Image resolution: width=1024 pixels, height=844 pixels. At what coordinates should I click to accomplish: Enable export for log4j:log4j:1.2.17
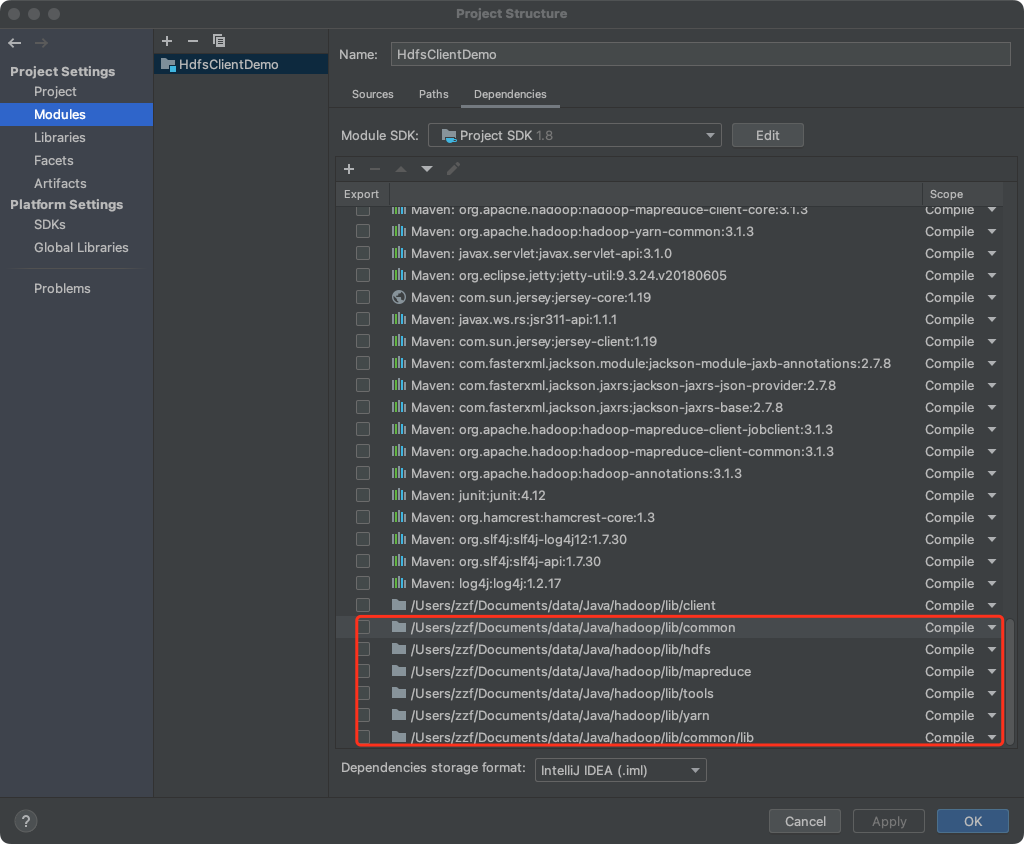[363, 583]
